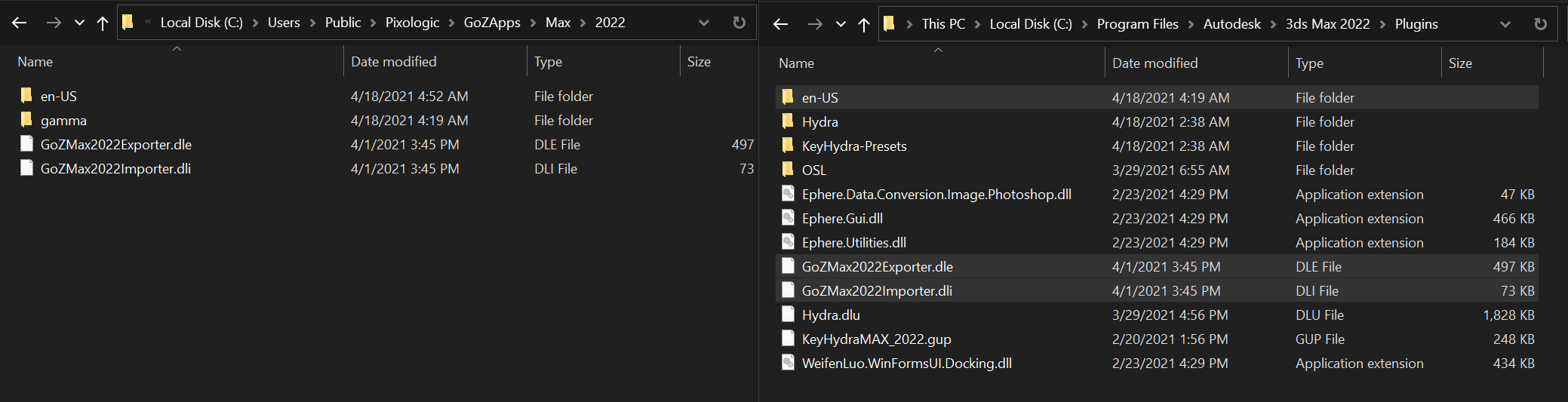This screenshot has width=1568, height=402.
Task: Refresh the right Plugins window
Action: [1541, 24]
